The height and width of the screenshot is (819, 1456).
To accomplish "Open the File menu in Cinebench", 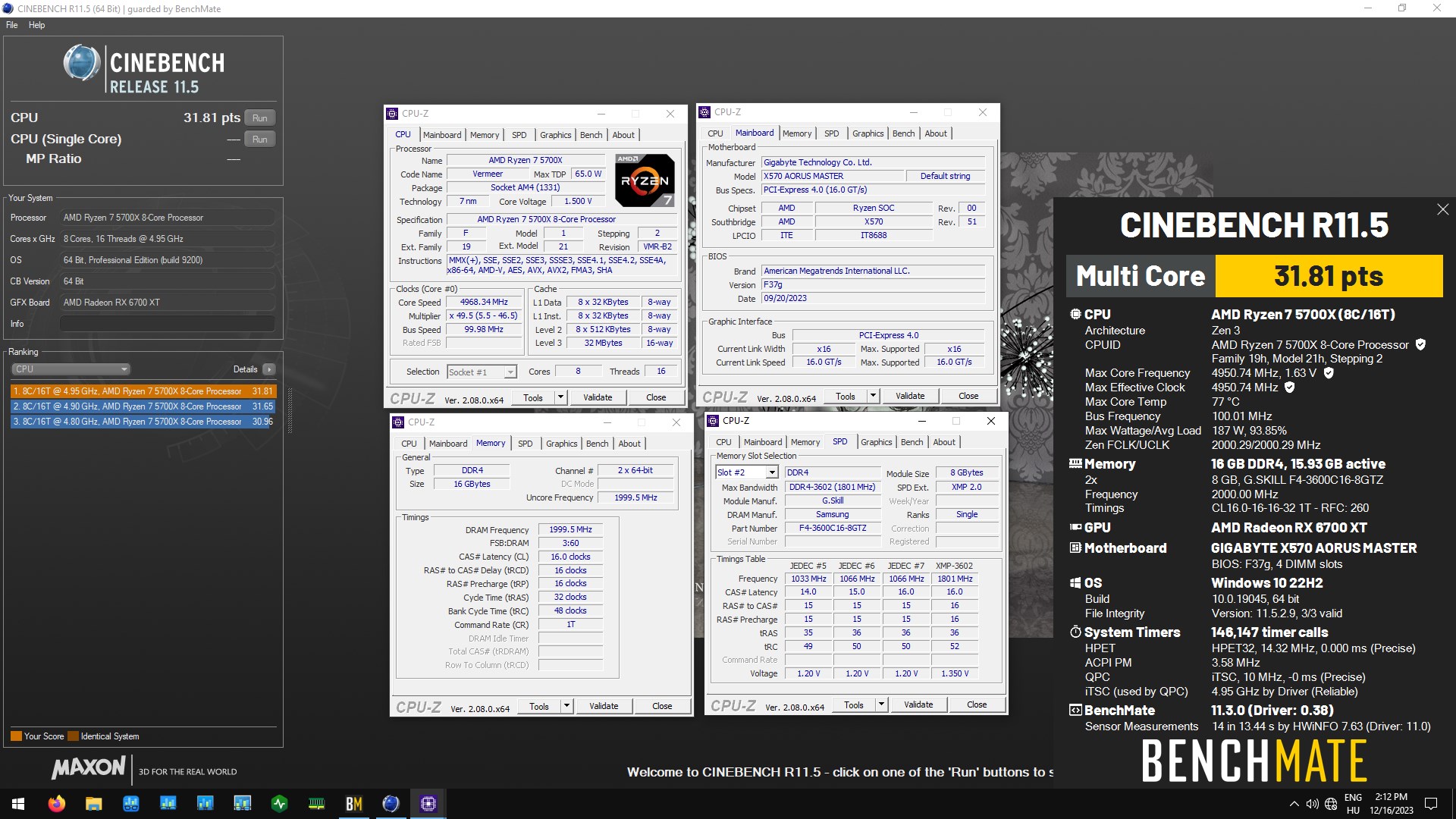I will click(x=12, y=25).
